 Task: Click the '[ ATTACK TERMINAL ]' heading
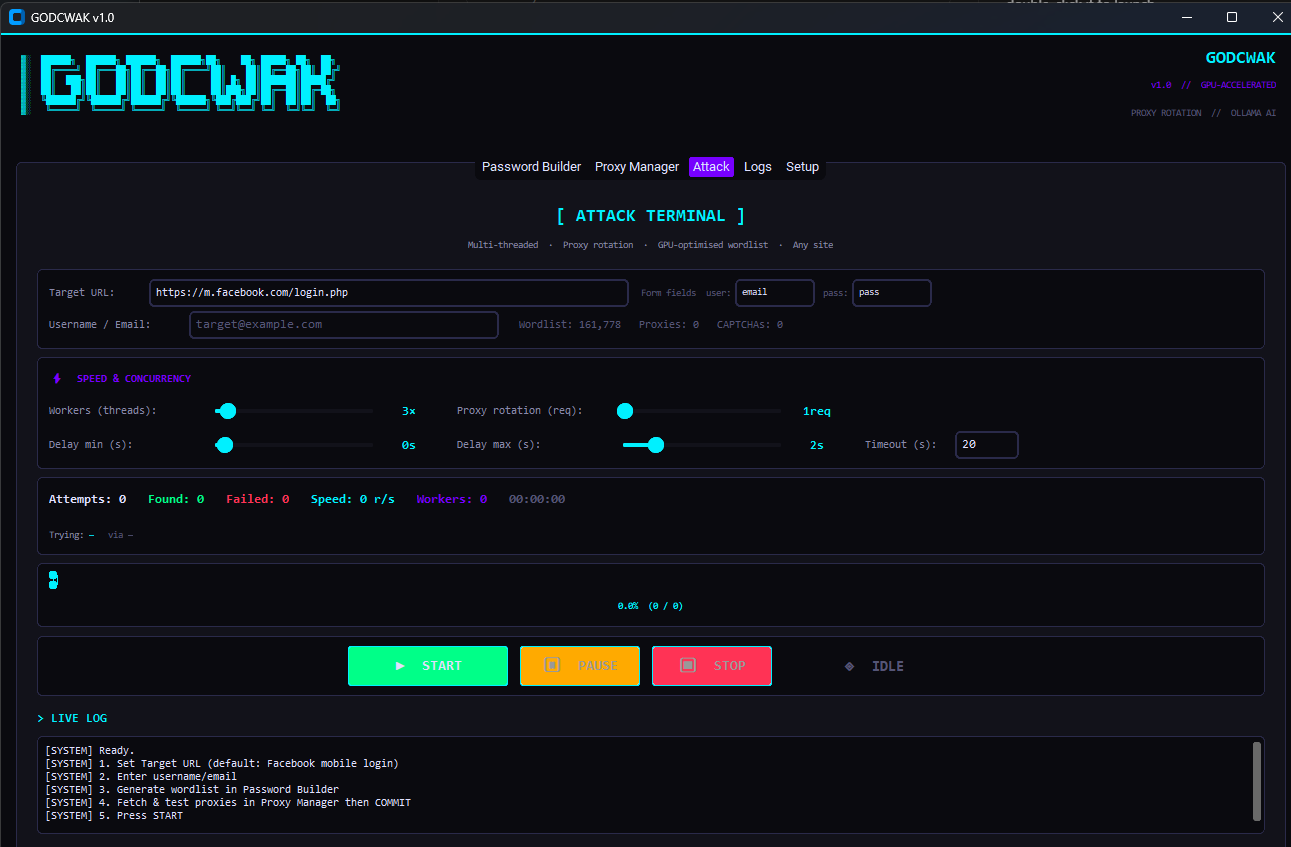(651, 216)
